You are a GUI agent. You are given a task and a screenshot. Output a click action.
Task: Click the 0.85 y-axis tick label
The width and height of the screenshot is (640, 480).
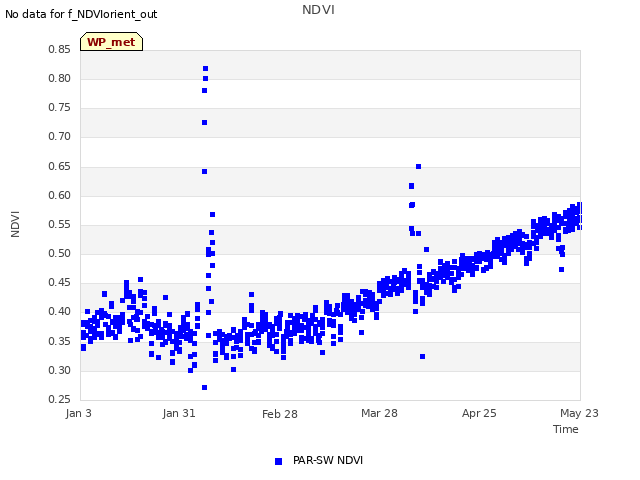60,49
